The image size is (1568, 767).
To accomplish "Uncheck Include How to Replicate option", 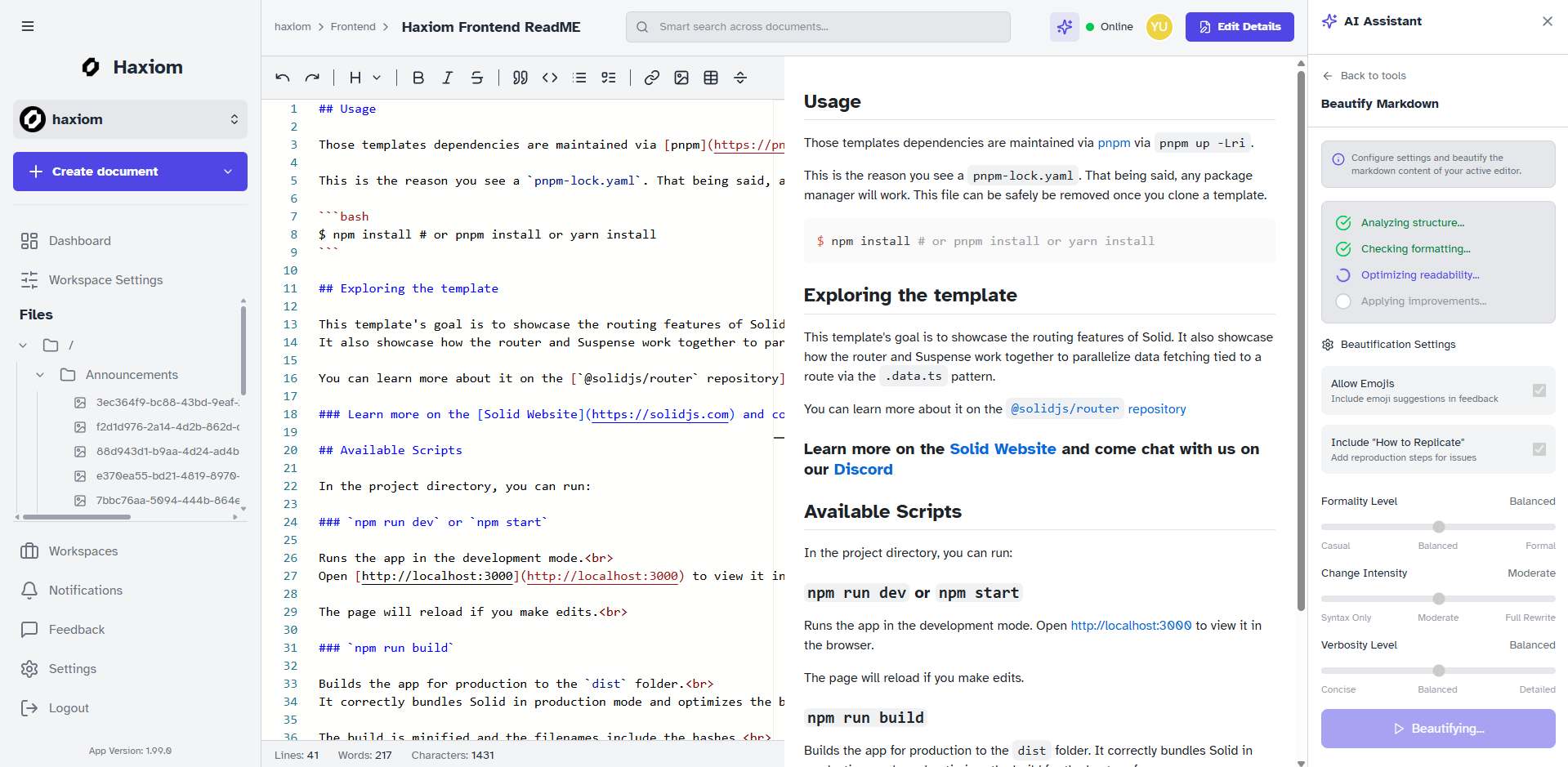I will coord(1539,448).
